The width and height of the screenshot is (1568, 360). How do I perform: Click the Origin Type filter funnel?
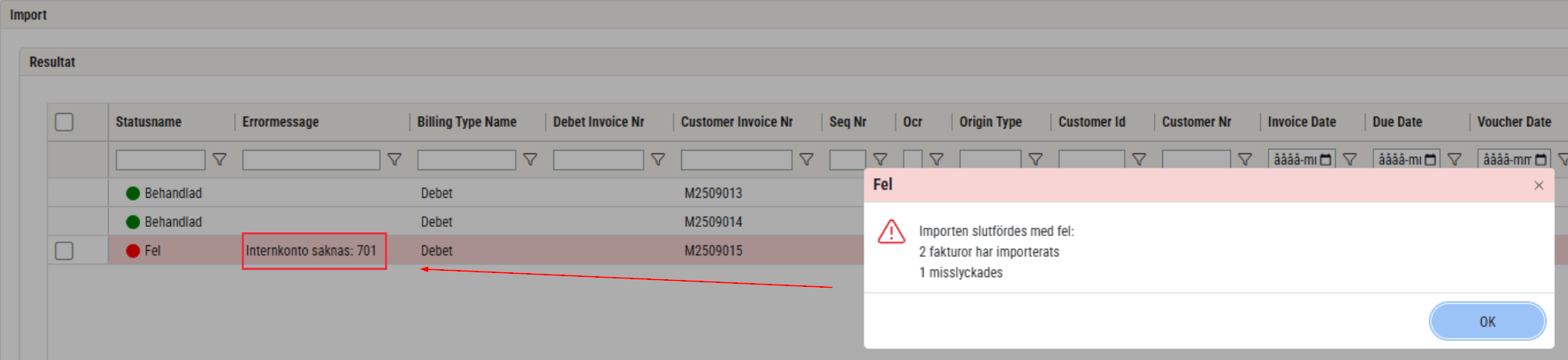[1035, 159]
